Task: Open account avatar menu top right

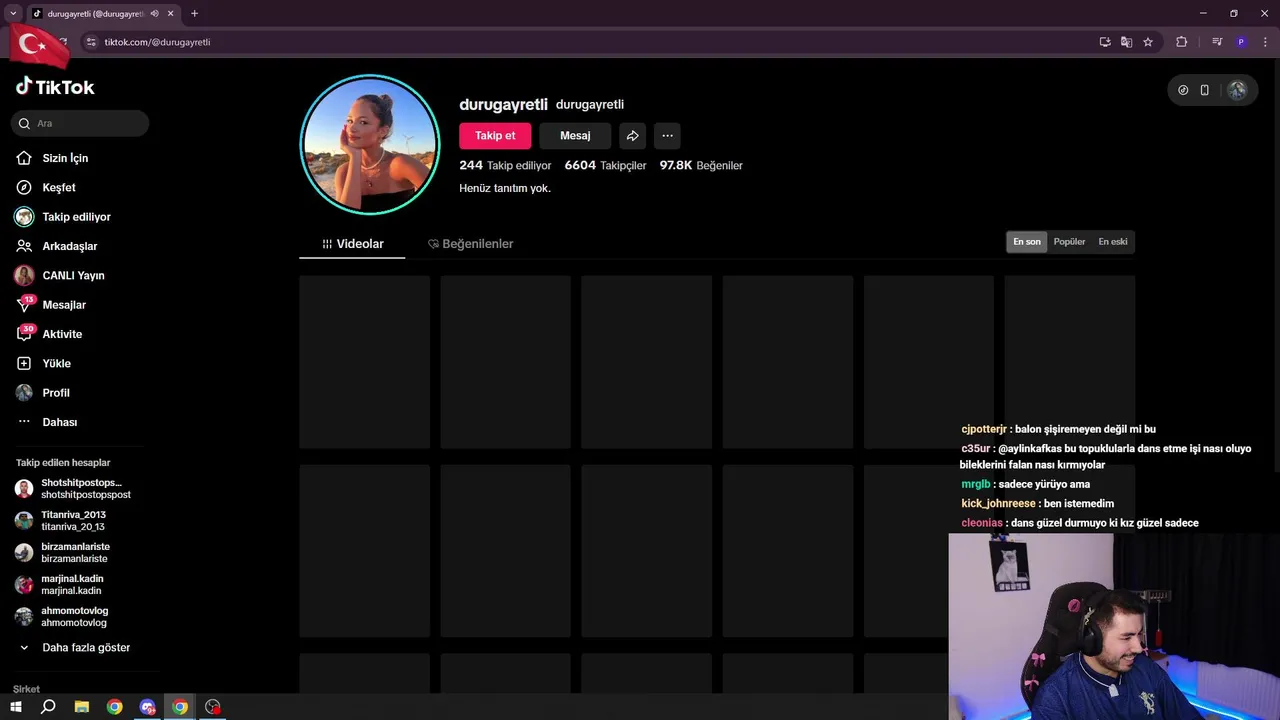Action: pos(1237,90)
